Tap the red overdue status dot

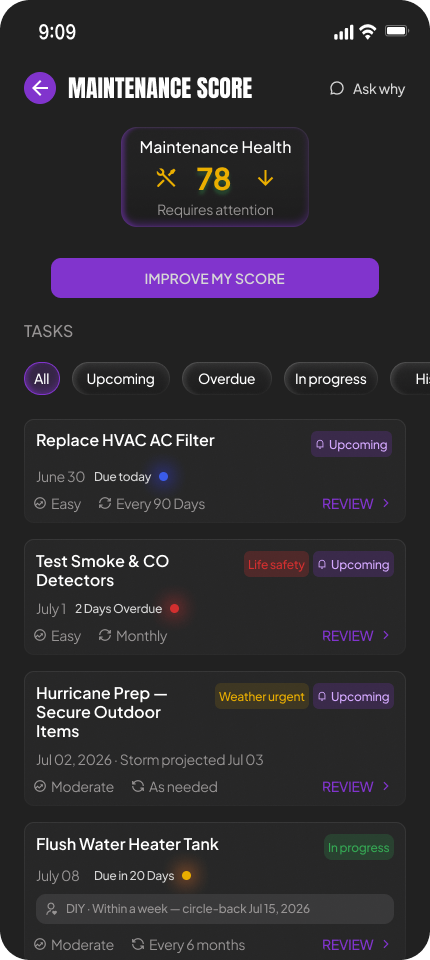pos(174,609)
